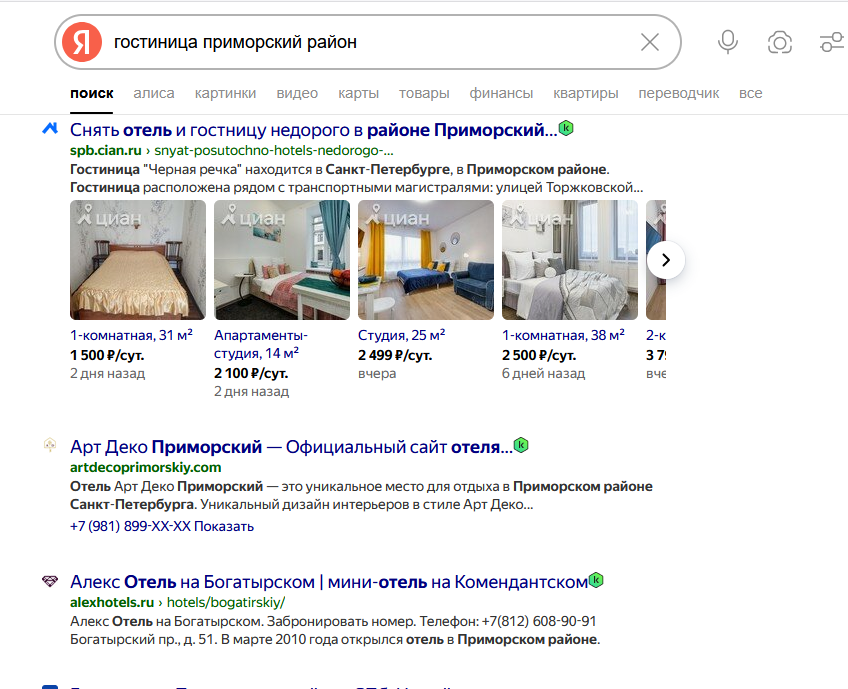Click green verified badge next to Cian result
Screen dimensions: 848x689
566,129
